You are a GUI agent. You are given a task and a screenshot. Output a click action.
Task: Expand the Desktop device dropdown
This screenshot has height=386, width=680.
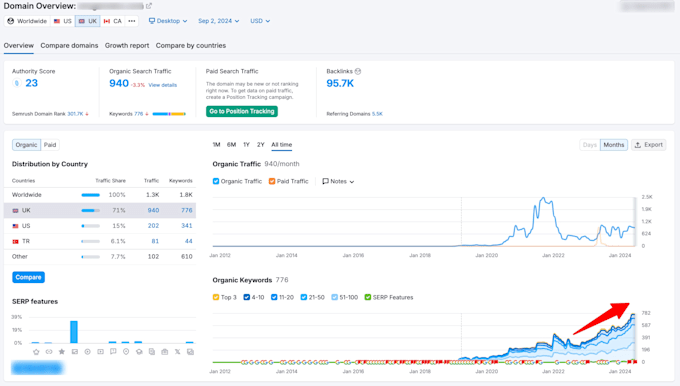pyautogui.click(x=168, y=21)
